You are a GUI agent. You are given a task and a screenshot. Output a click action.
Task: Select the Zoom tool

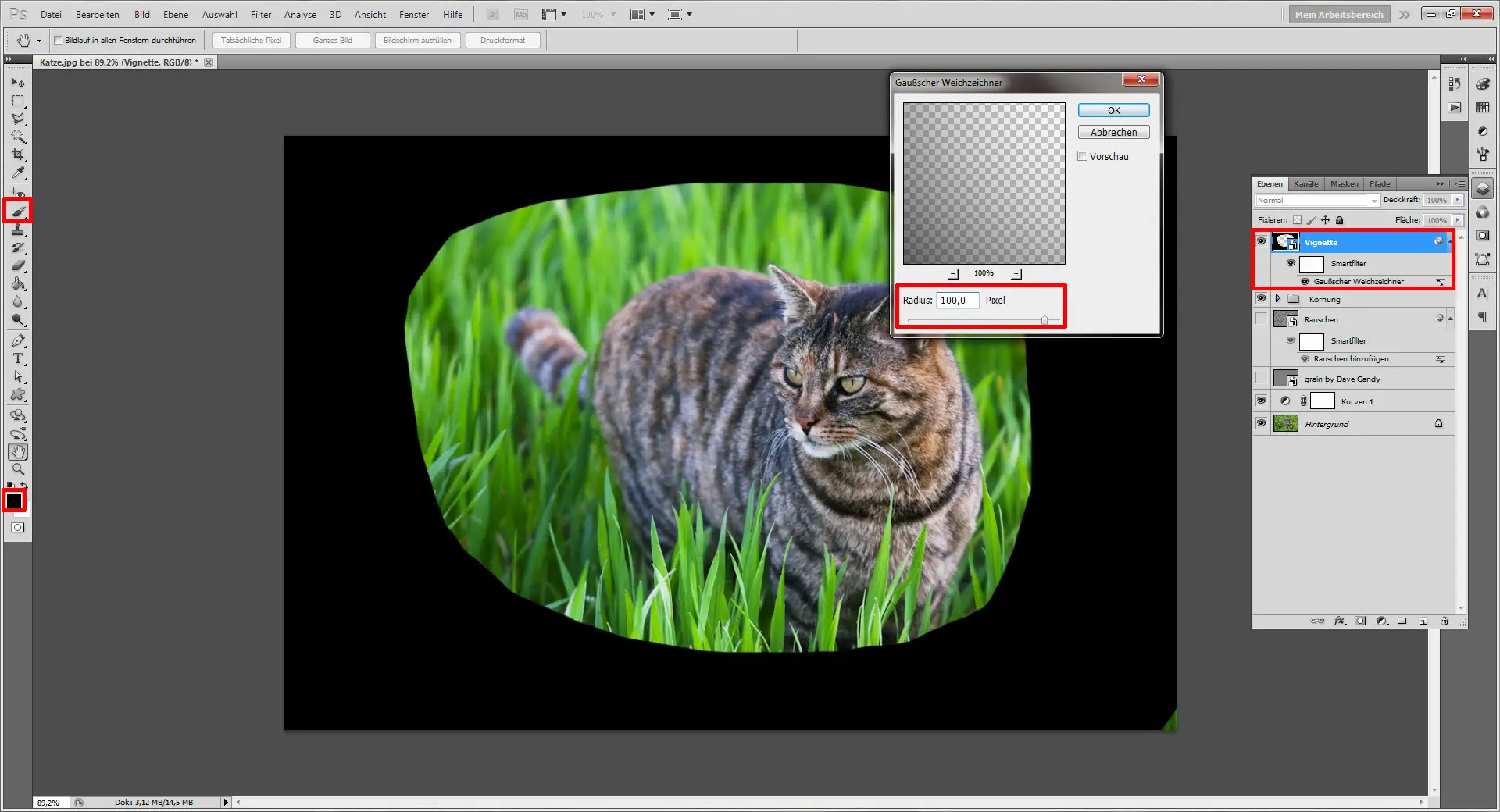17,469
